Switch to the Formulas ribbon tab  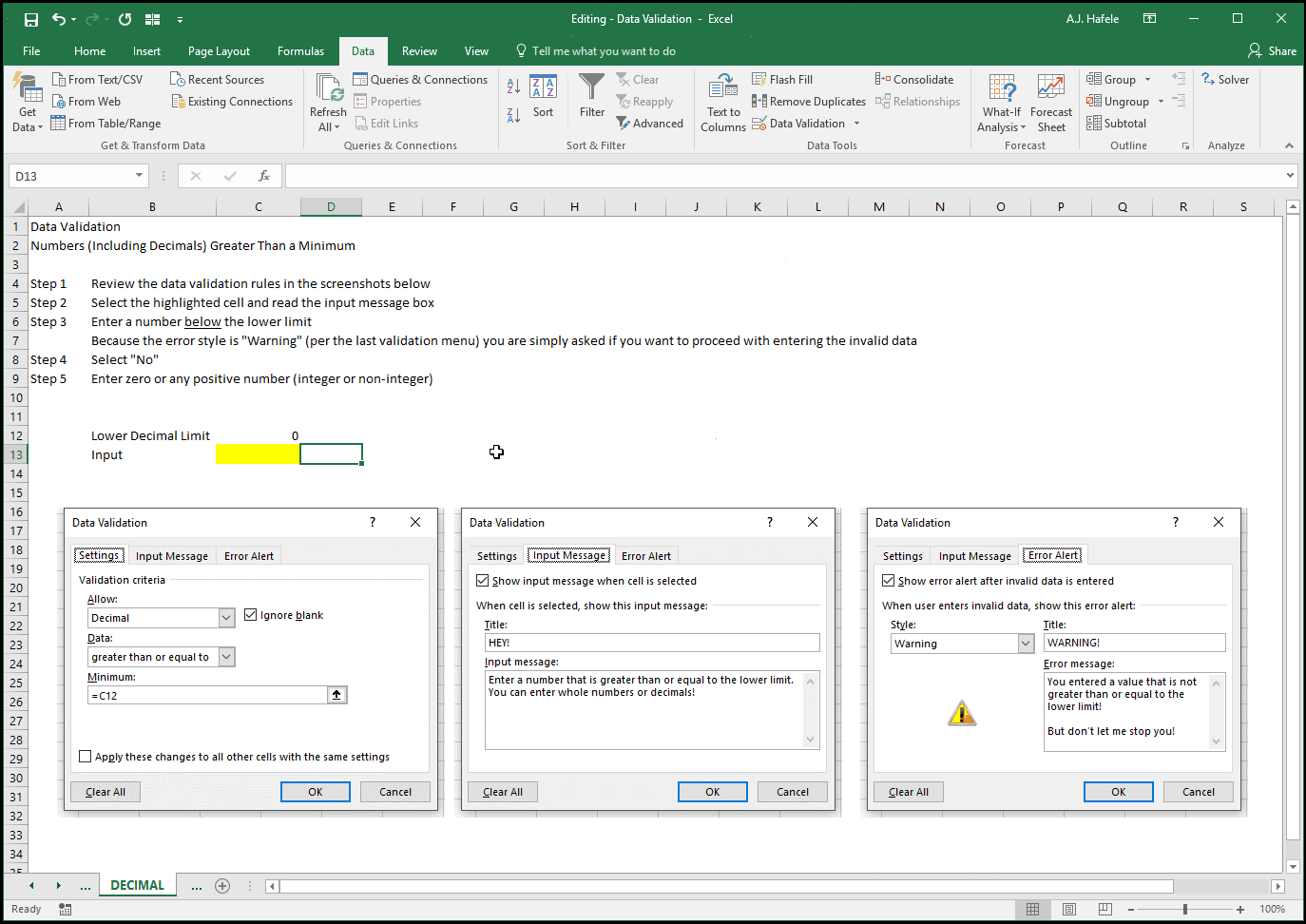point(300,51)
